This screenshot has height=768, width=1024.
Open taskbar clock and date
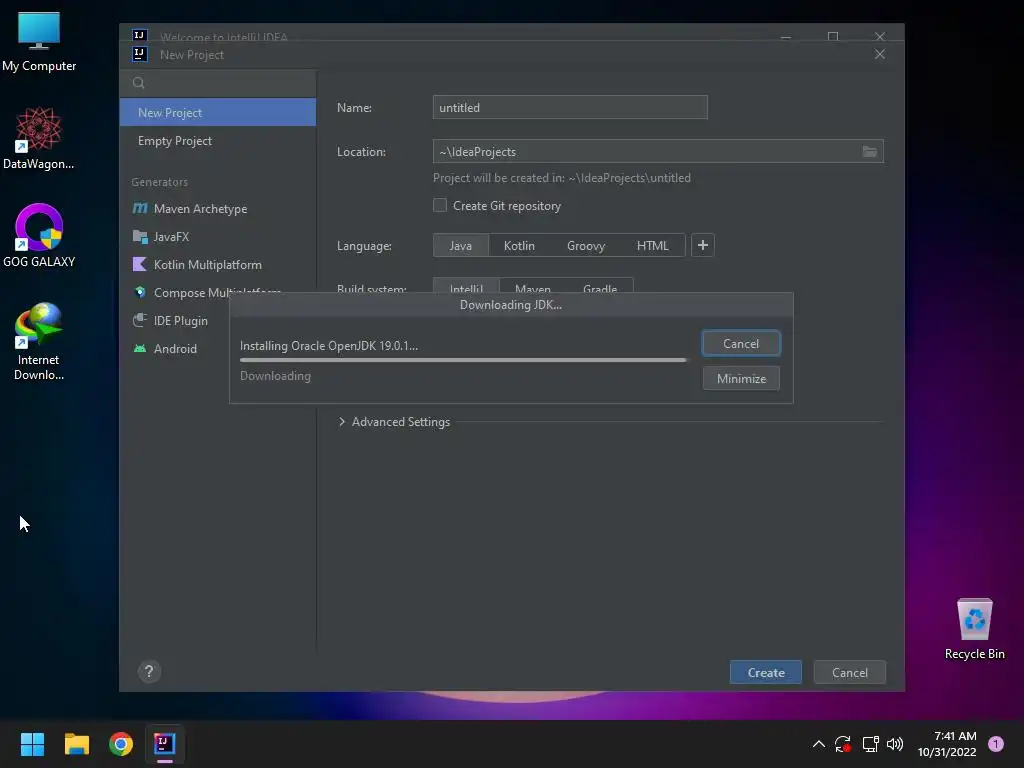click(x=947, y=744)
